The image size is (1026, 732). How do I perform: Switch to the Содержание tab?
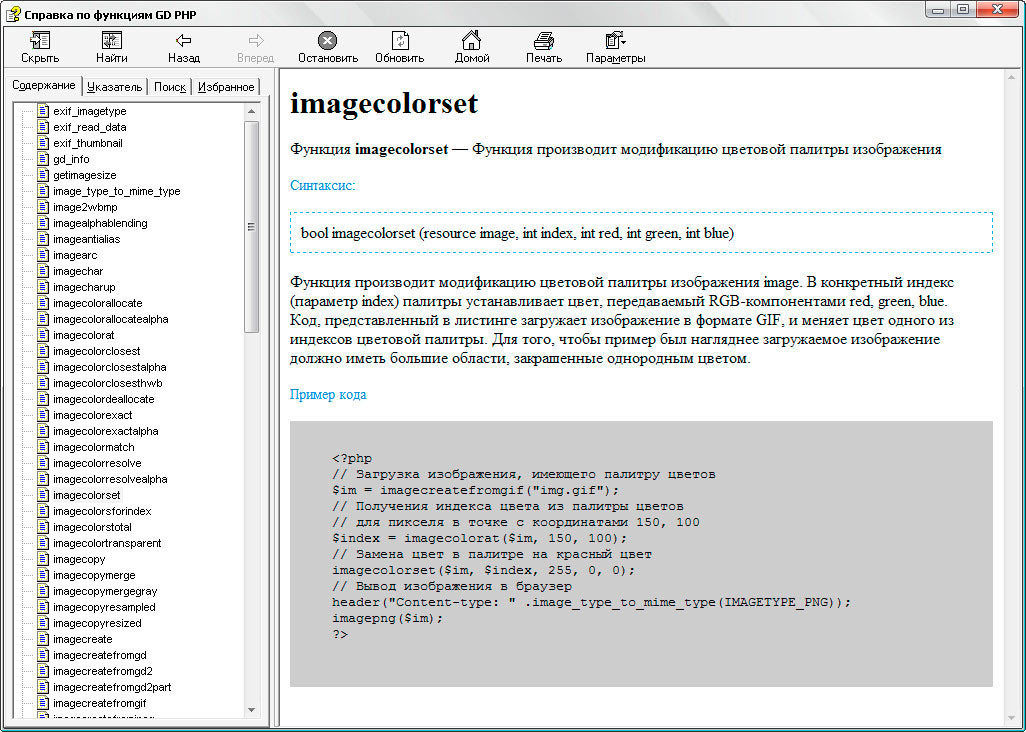(44, 86)
